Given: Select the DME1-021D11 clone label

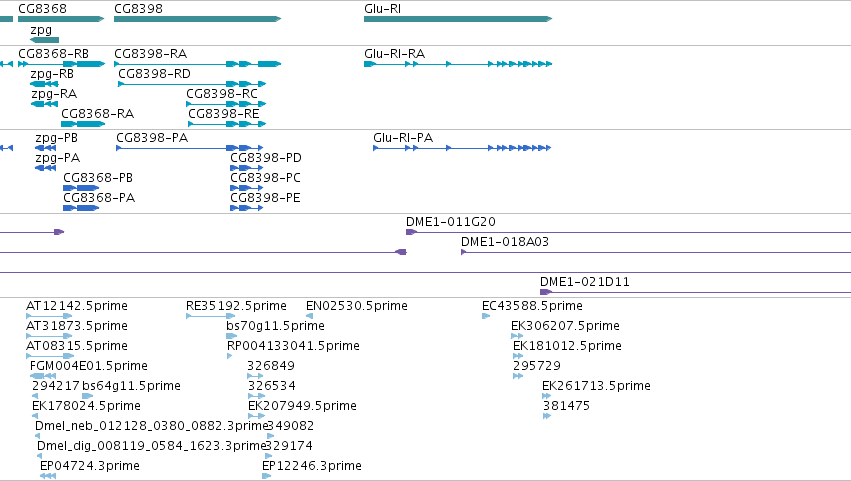Looking at the screenshot, I should (585, 282).
